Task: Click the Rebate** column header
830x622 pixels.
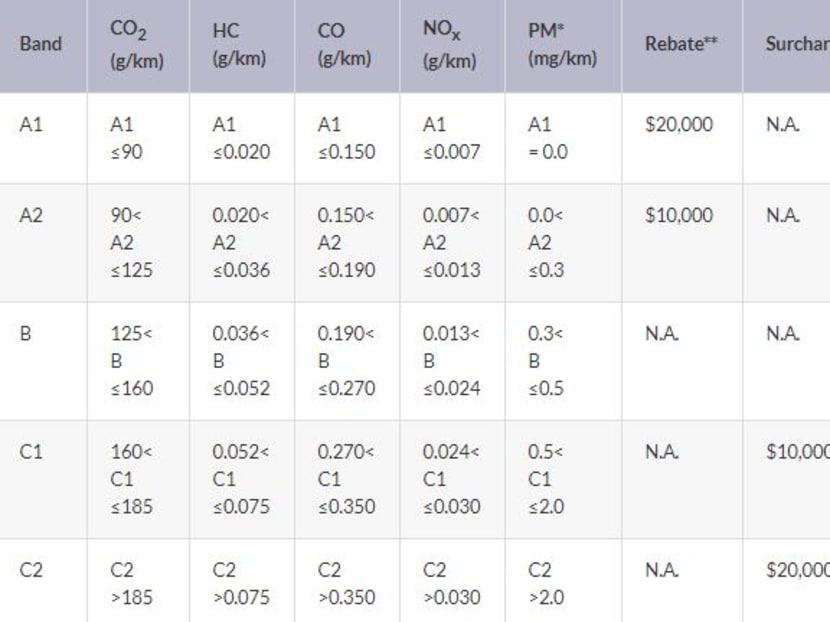Action: (x=682, y=44)
